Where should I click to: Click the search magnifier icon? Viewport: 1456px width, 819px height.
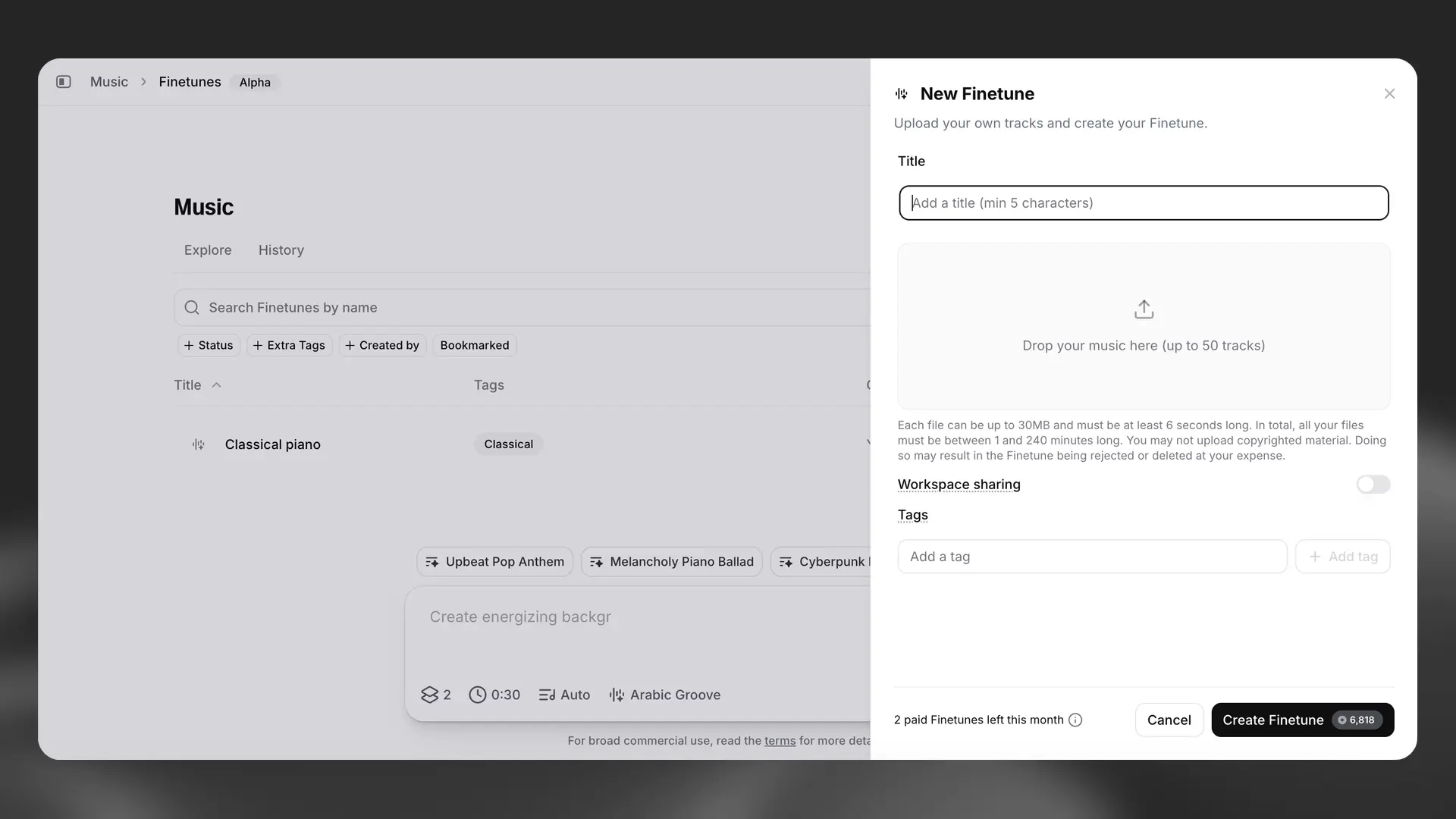click(192, 307)
